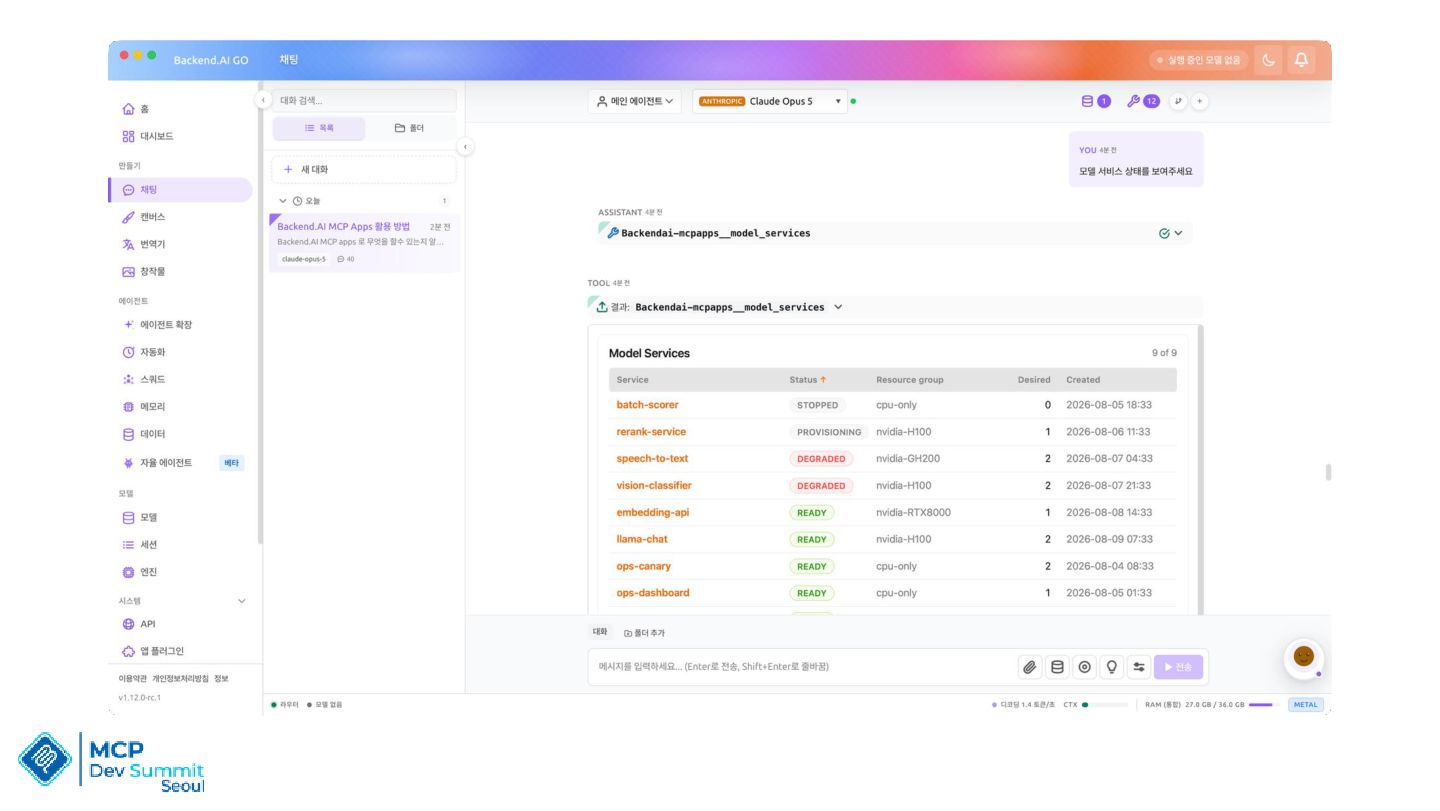Click the tools wrench icon with badge 12
The image size is (1440, 811).
1143,101
